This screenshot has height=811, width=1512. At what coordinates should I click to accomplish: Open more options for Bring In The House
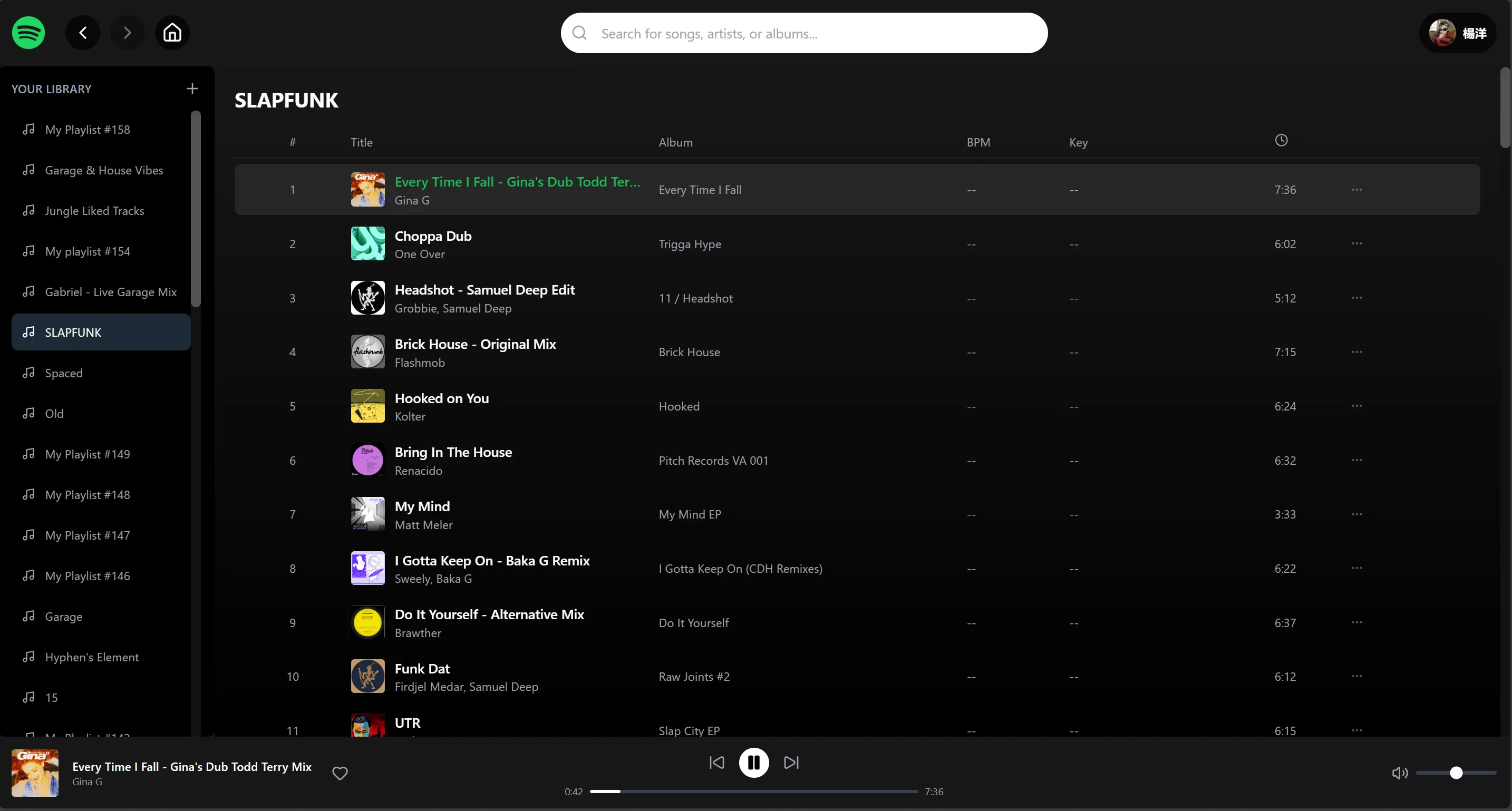[x=1356, y=460]
